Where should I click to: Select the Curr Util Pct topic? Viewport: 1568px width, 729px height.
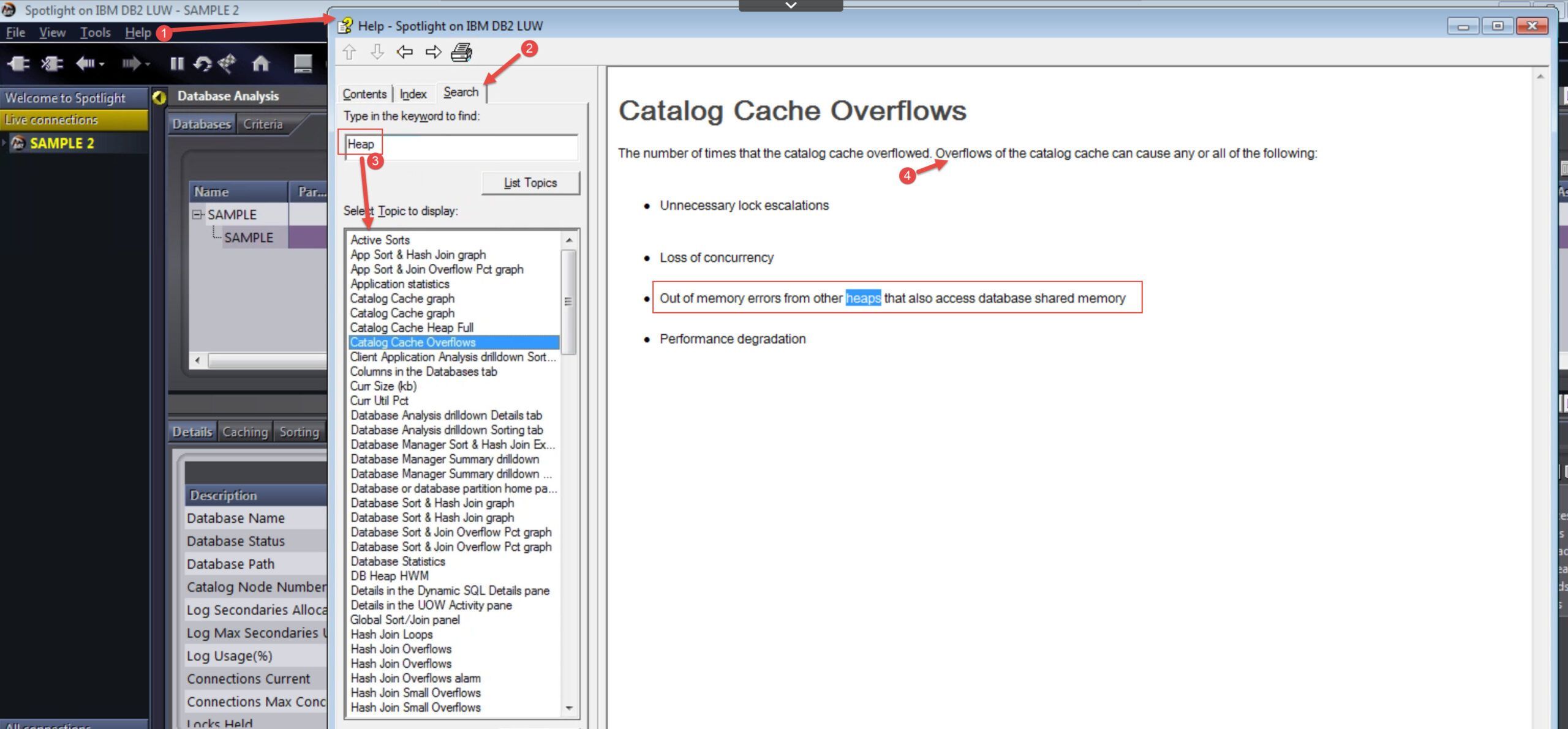coord(379,401)
